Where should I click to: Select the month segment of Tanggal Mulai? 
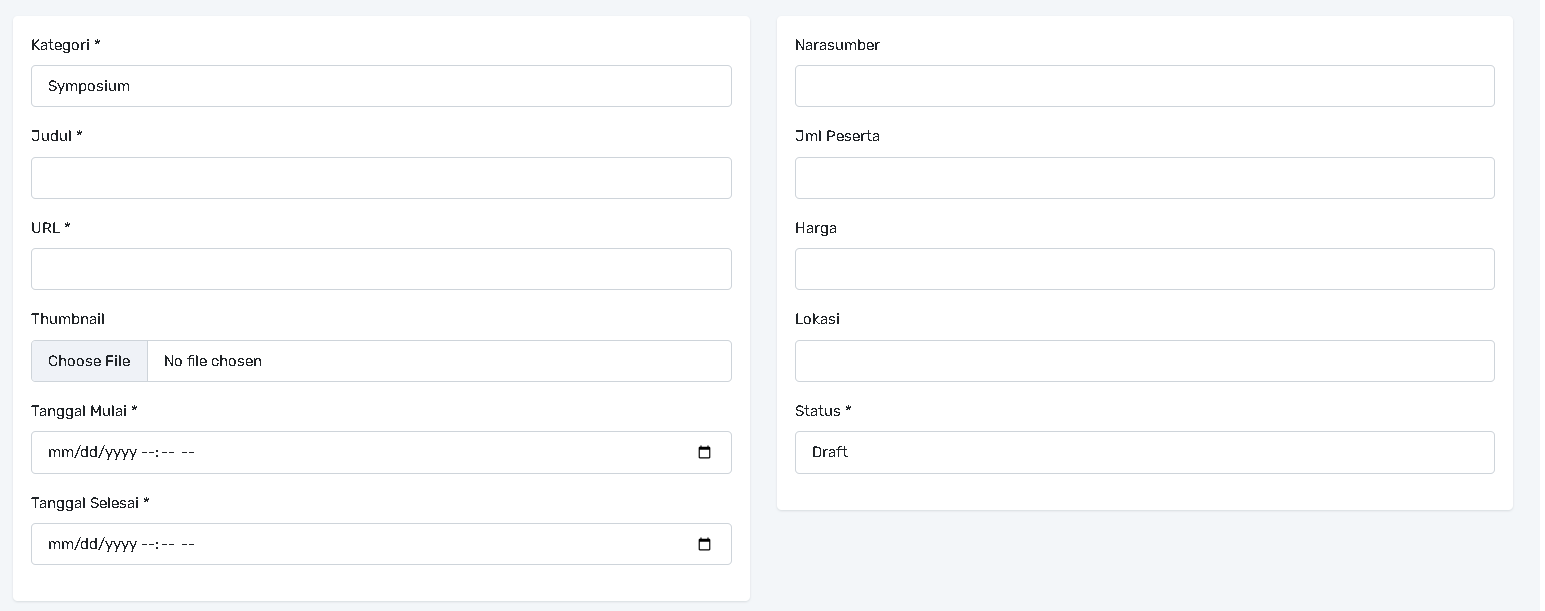tap(59, 453)
